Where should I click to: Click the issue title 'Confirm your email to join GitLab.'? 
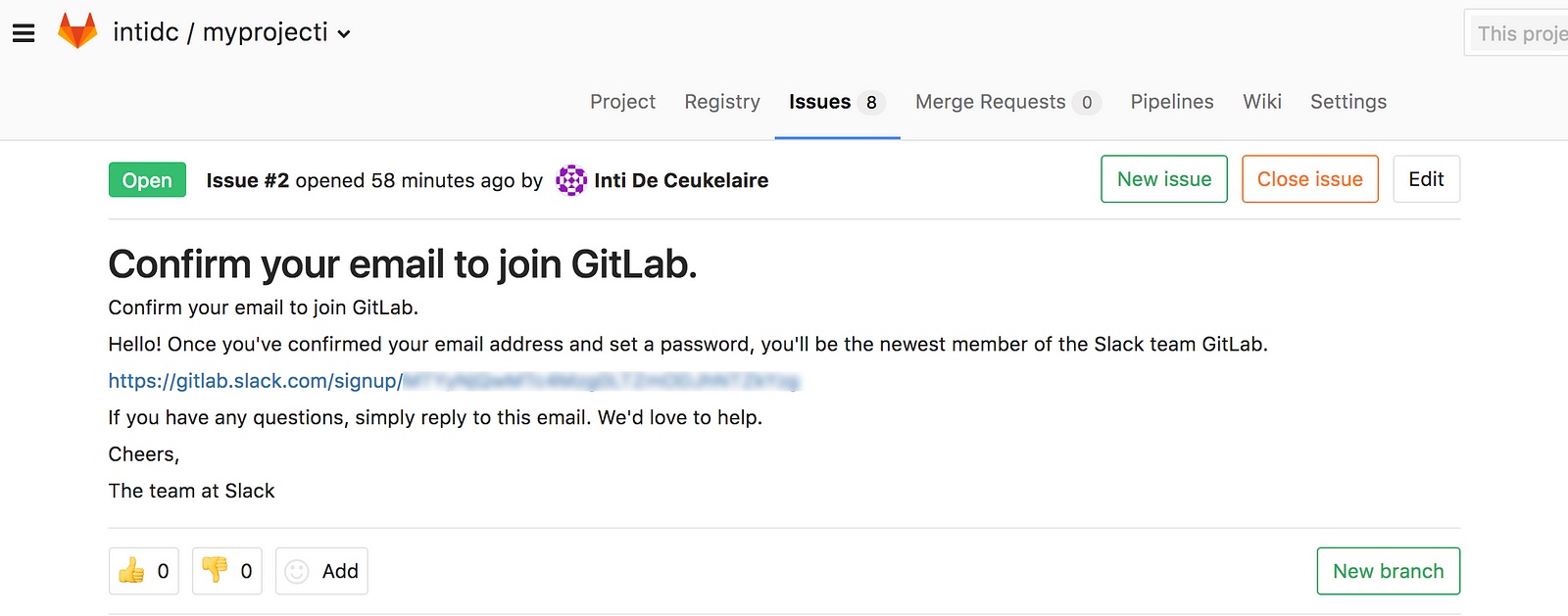[403, 264]
